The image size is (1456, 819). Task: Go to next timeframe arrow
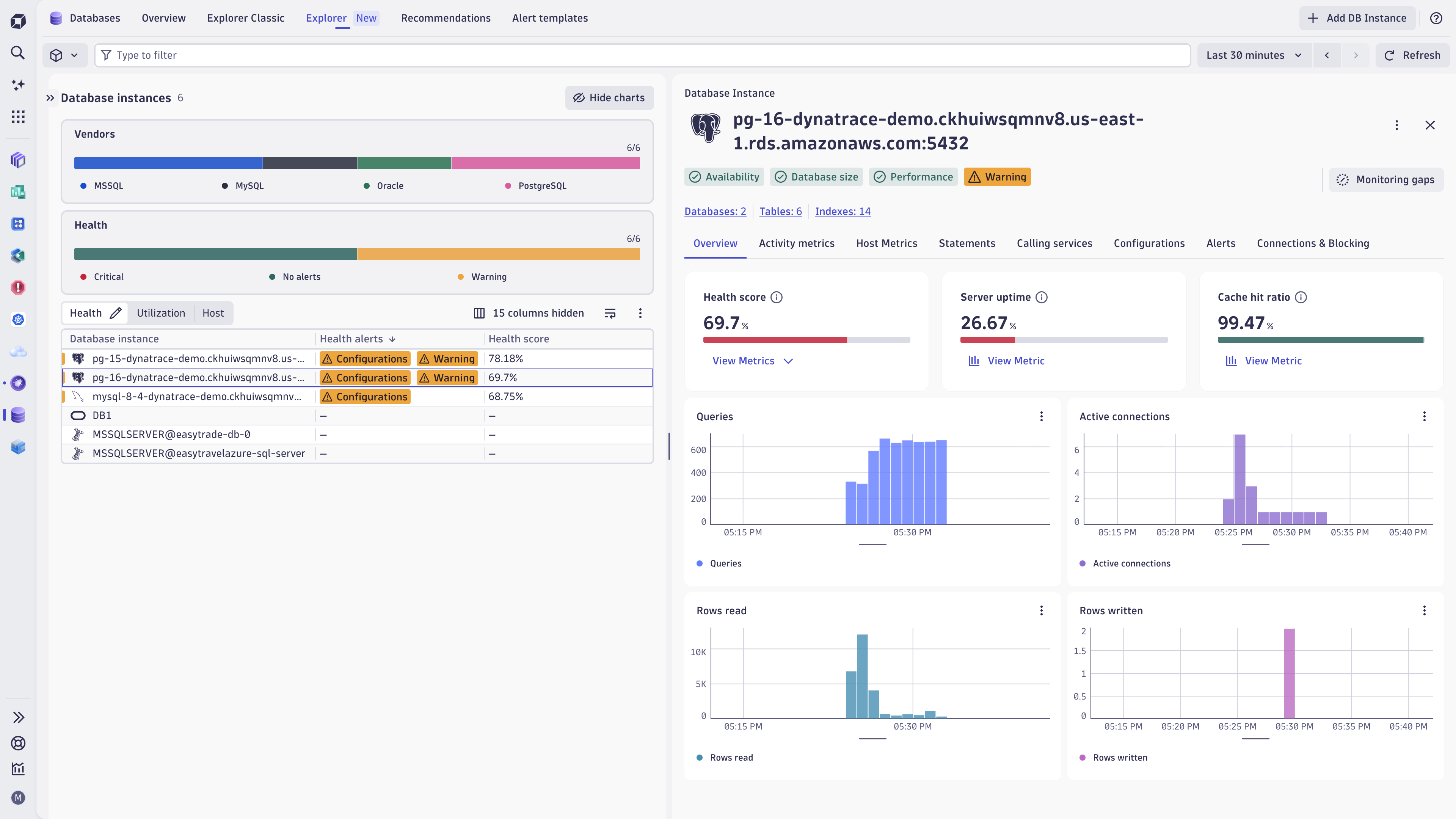(1356, 55)
